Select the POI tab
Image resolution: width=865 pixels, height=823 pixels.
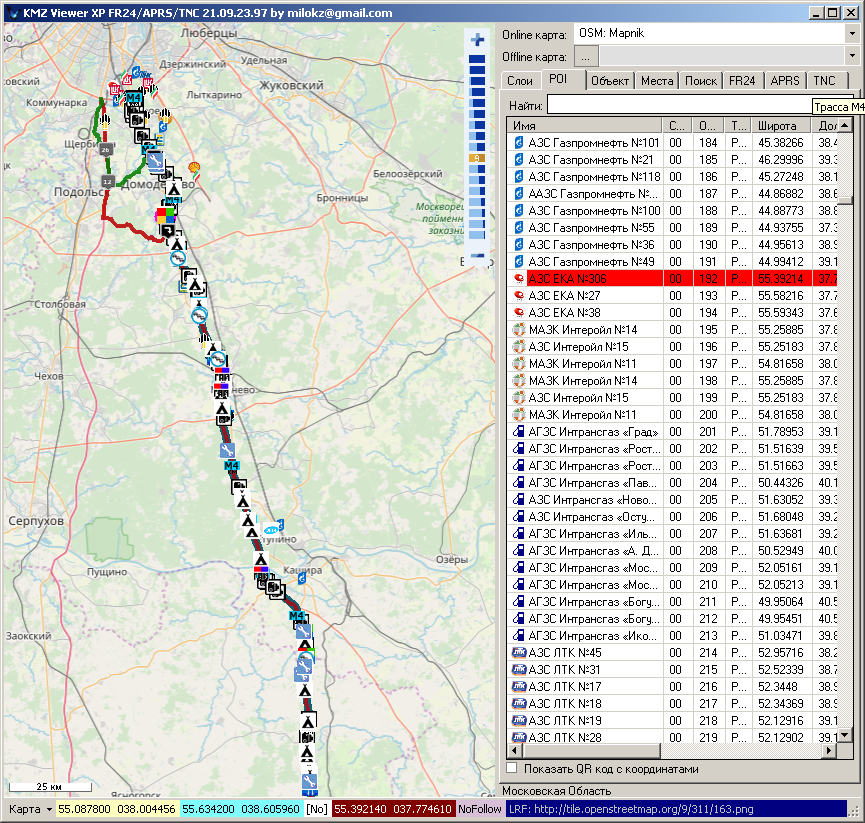(558, 79)
